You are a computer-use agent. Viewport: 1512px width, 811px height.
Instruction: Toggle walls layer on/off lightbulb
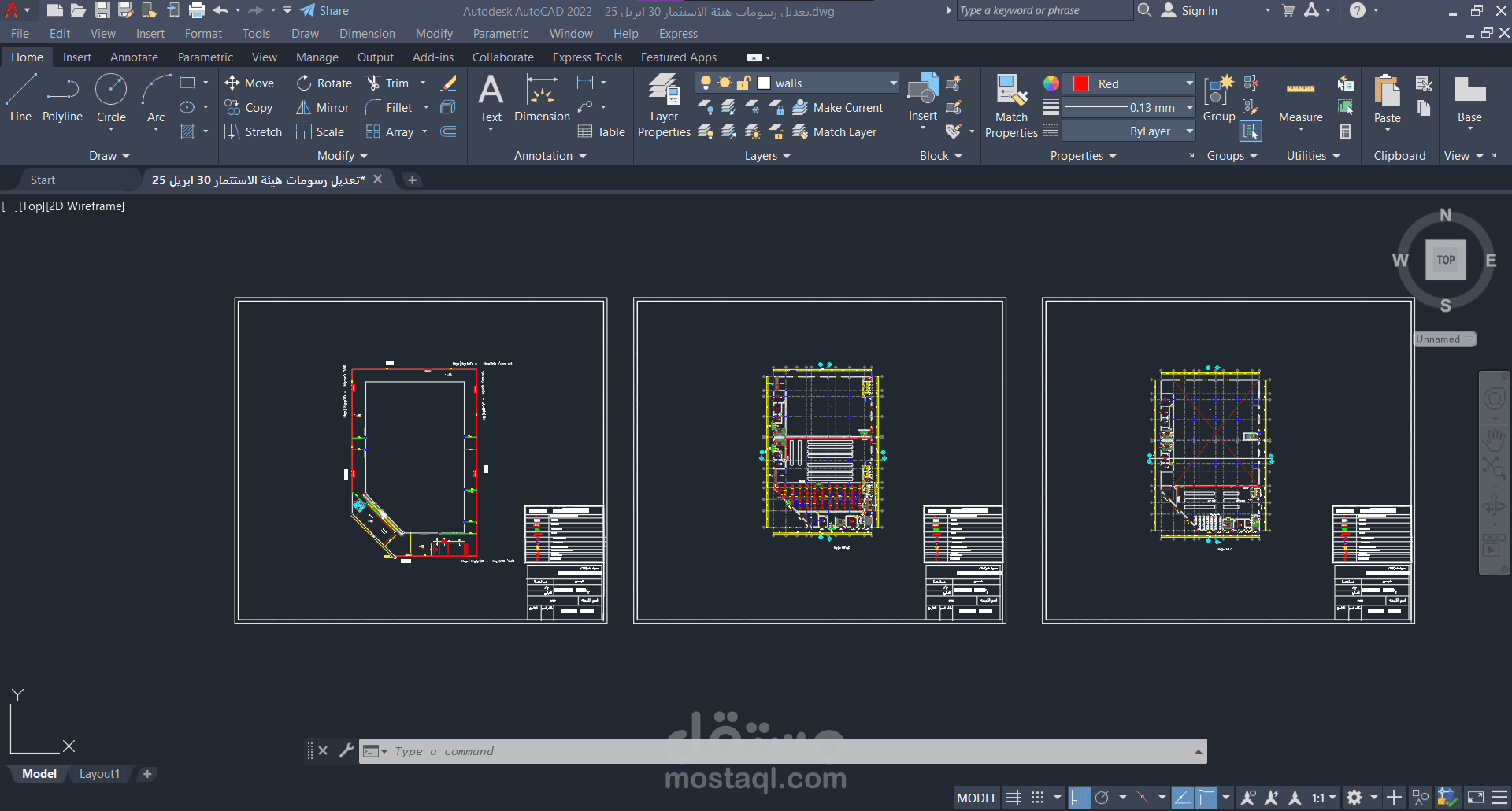(x=706, y=83)
